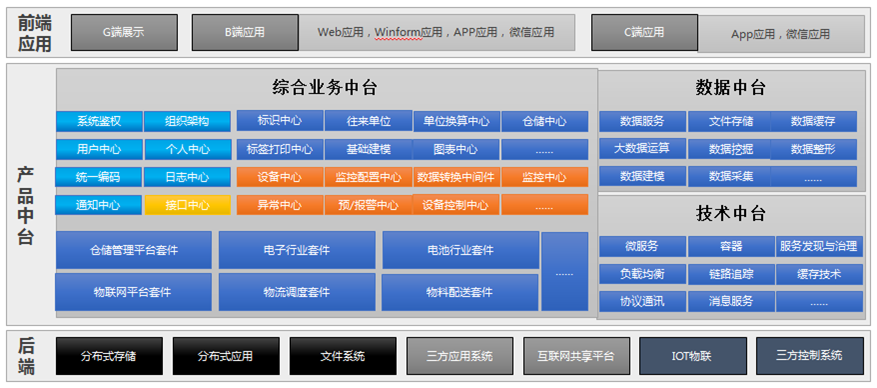
Task: Click the G端展示 block
Action: tap(124, 32)
